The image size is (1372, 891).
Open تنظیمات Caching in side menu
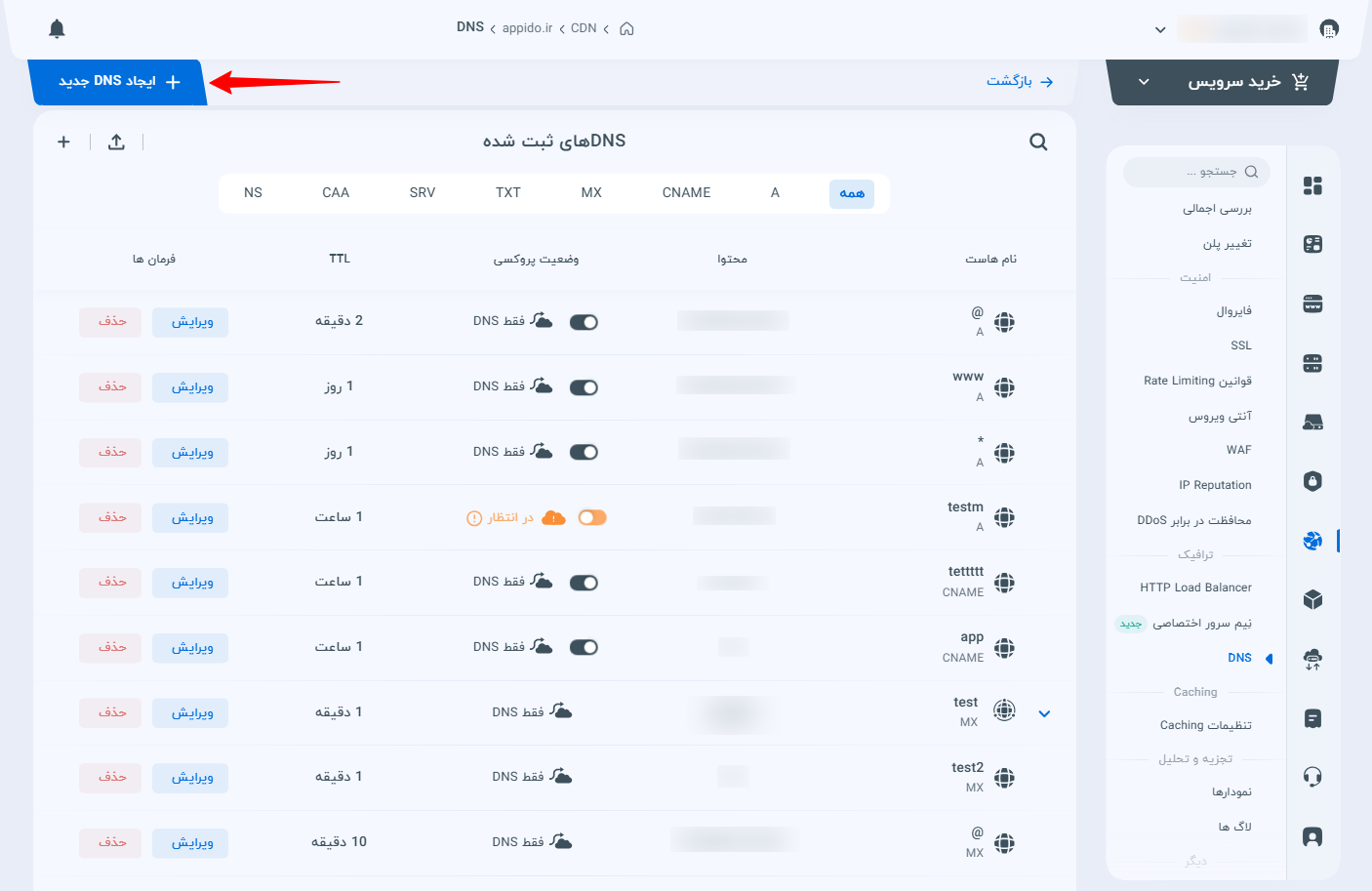(x=1205, y=725)
